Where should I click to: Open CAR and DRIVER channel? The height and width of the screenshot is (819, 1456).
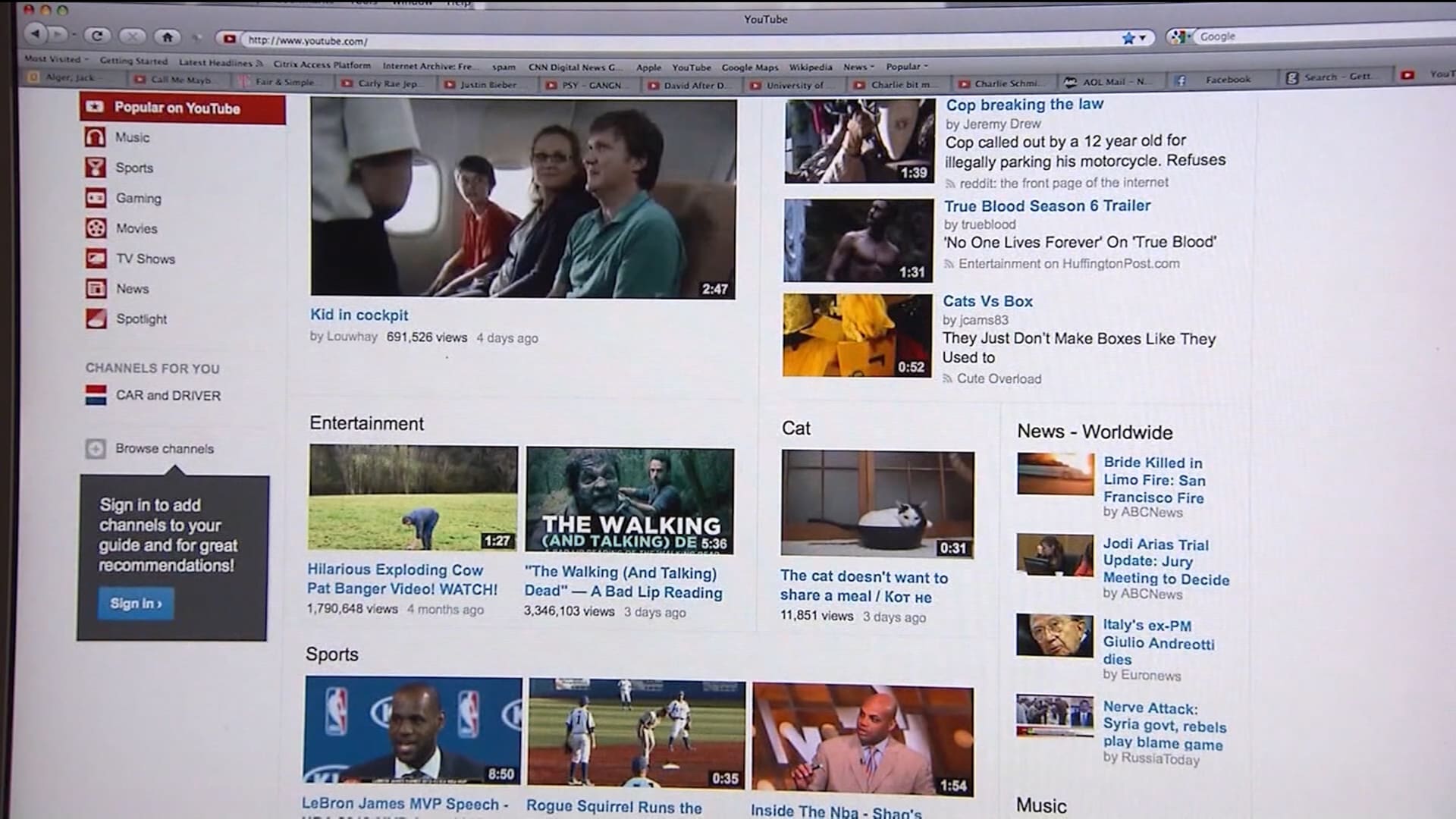(168, 395)
